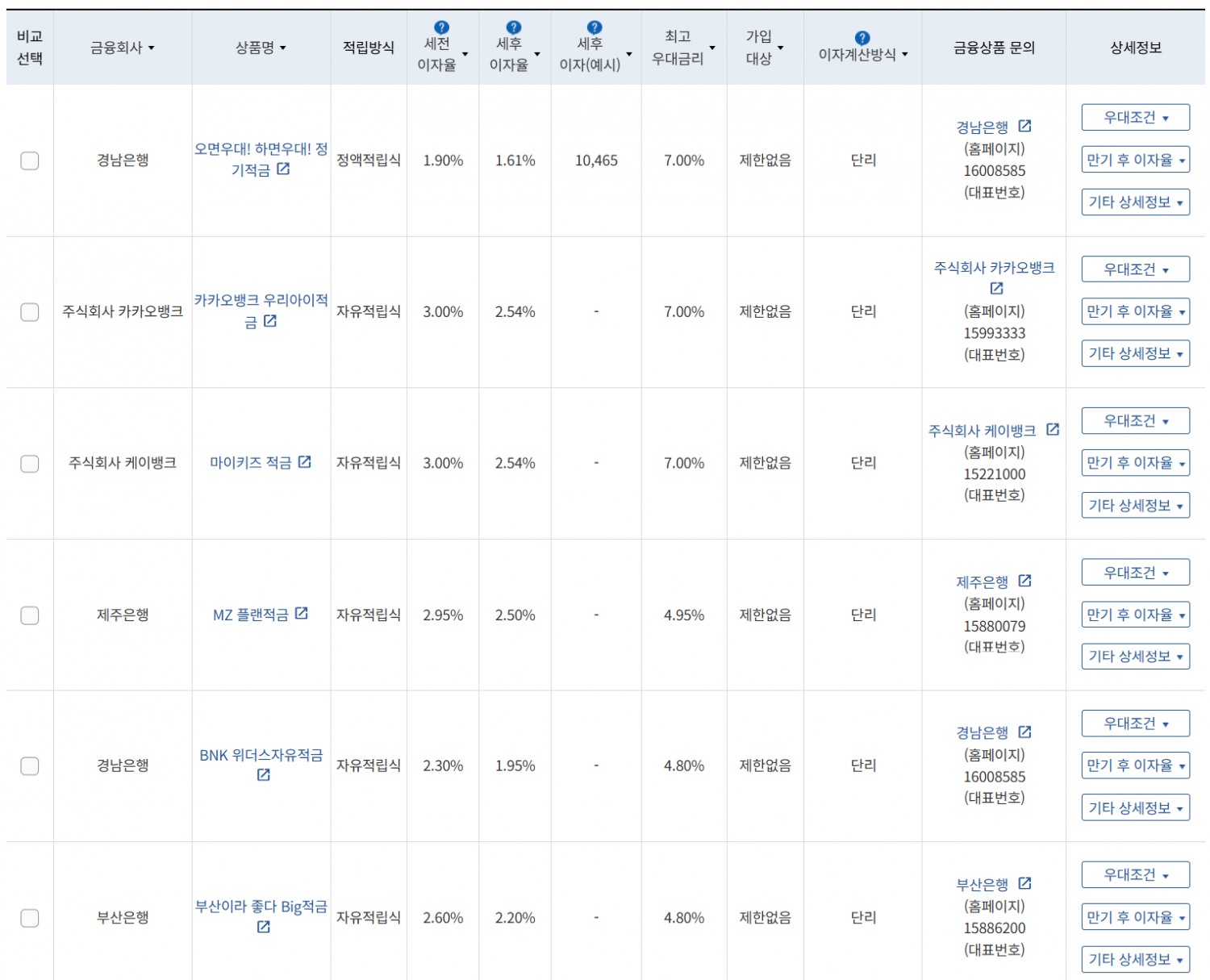Expand 만기 후 이자율 for BNK 위더스자유적금 row
This screenshot has width=1210, height=980.
1136,765
